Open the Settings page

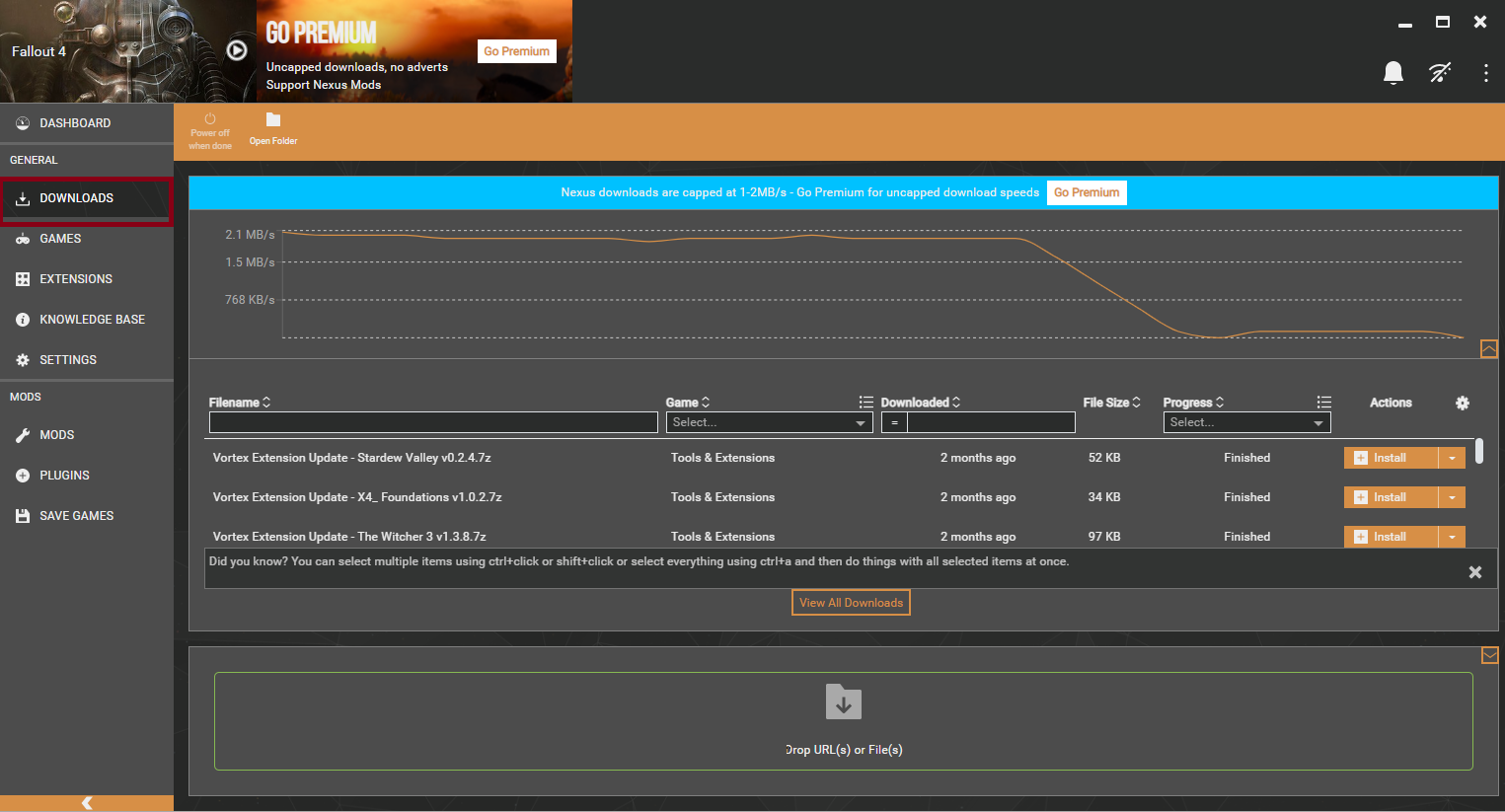pos(87,360)
